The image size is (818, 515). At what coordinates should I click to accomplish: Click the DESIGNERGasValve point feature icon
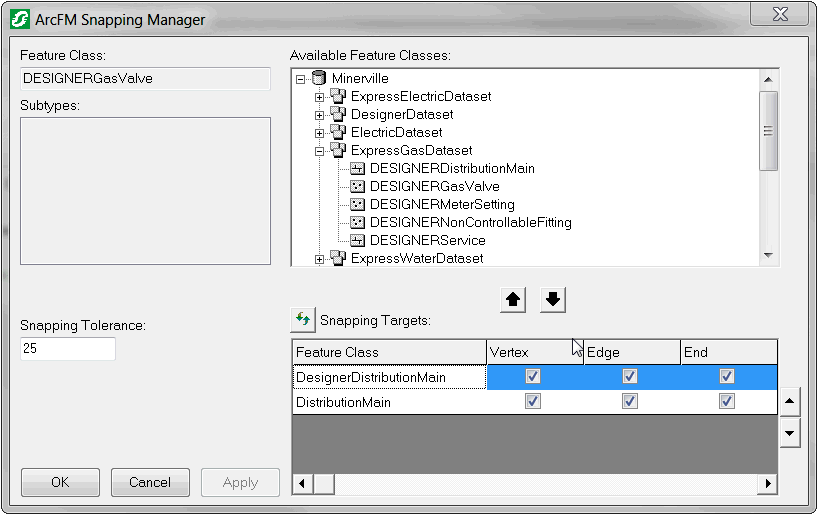[x=357, y=186]
